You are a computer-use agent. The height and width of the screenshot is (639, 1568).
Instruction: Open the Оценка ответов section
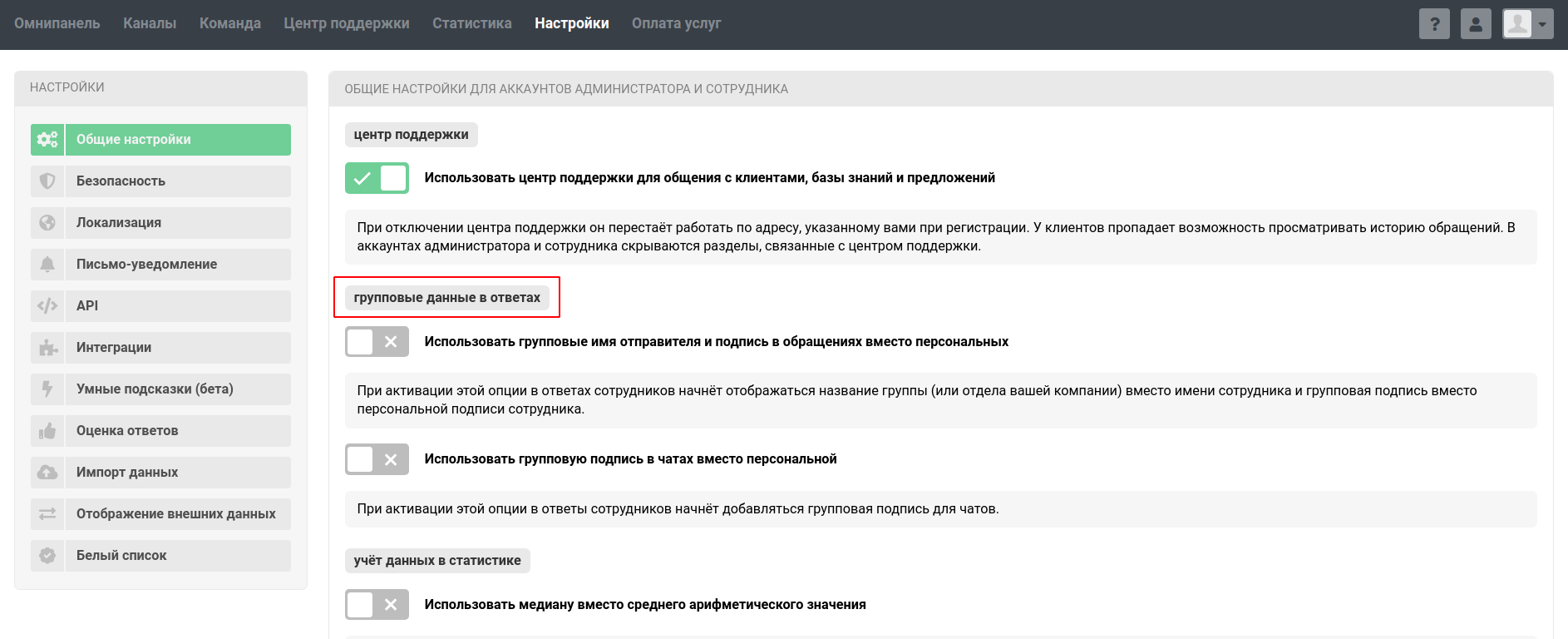coord(160,431)
